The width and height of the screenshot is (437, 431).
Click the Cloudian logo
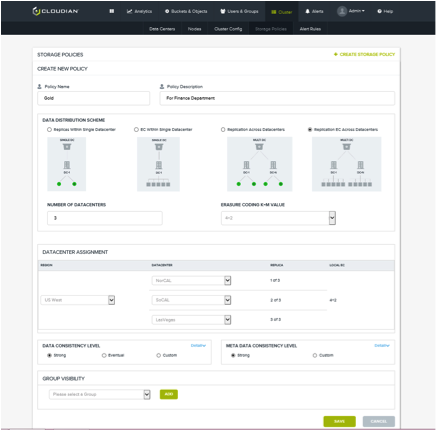click(x=55, y=11)
